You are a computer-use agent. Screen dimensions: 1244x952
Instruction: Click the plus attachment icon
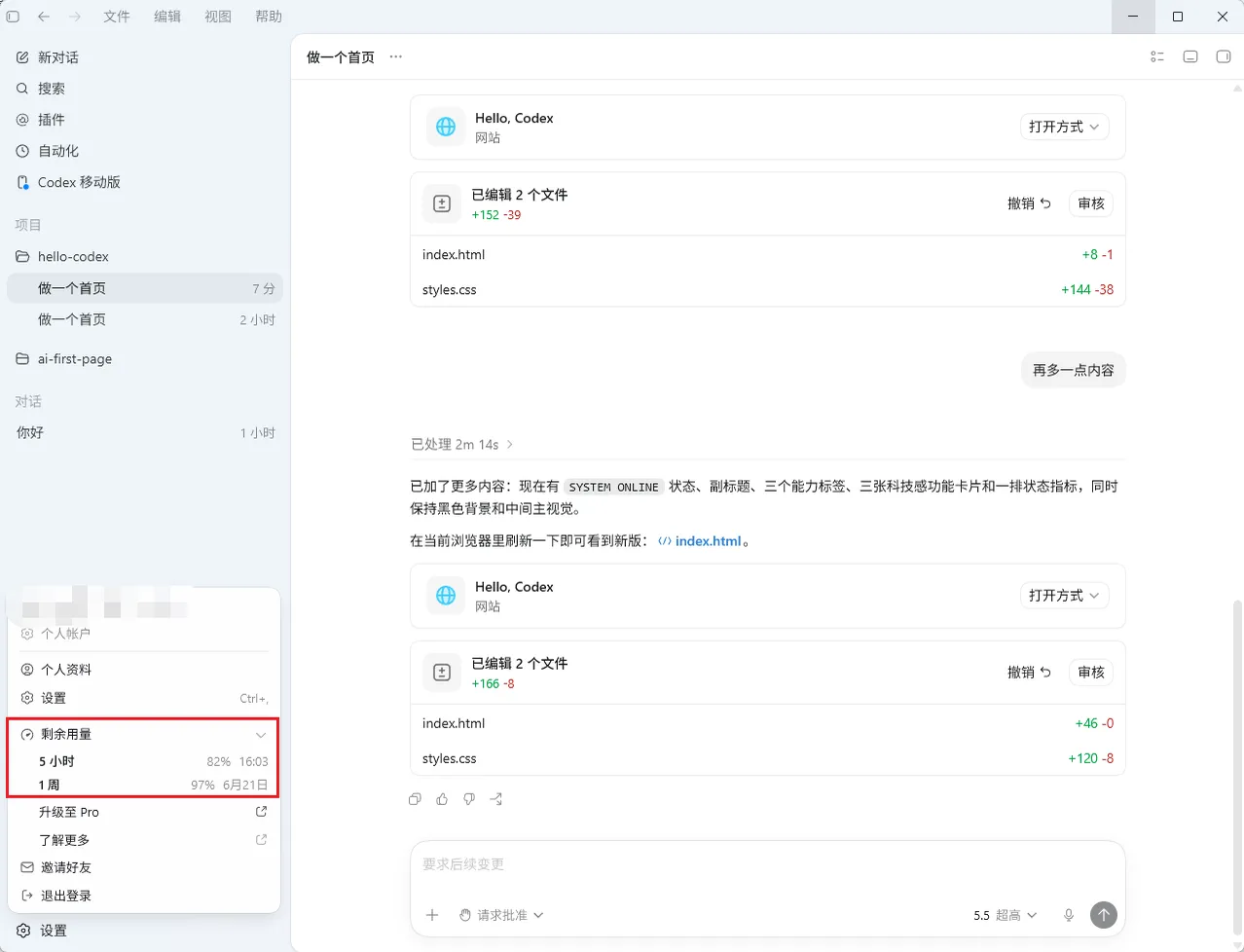pos(432,915)
